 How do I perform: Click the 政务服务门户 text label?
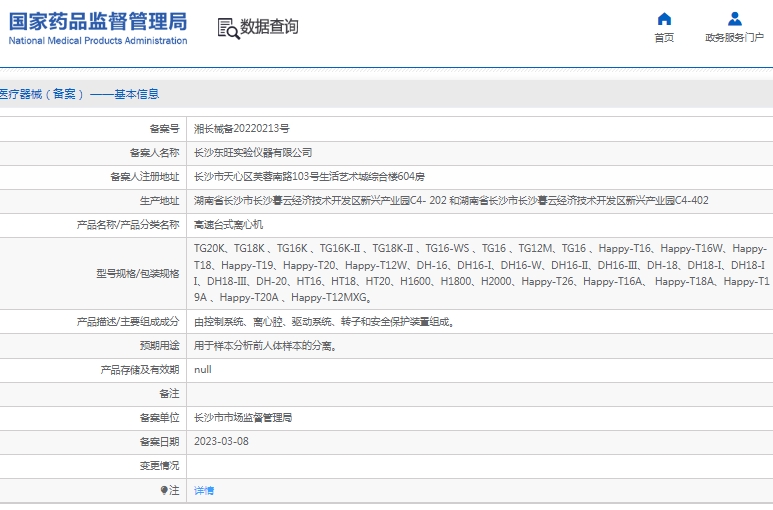(x=735, y=38)
